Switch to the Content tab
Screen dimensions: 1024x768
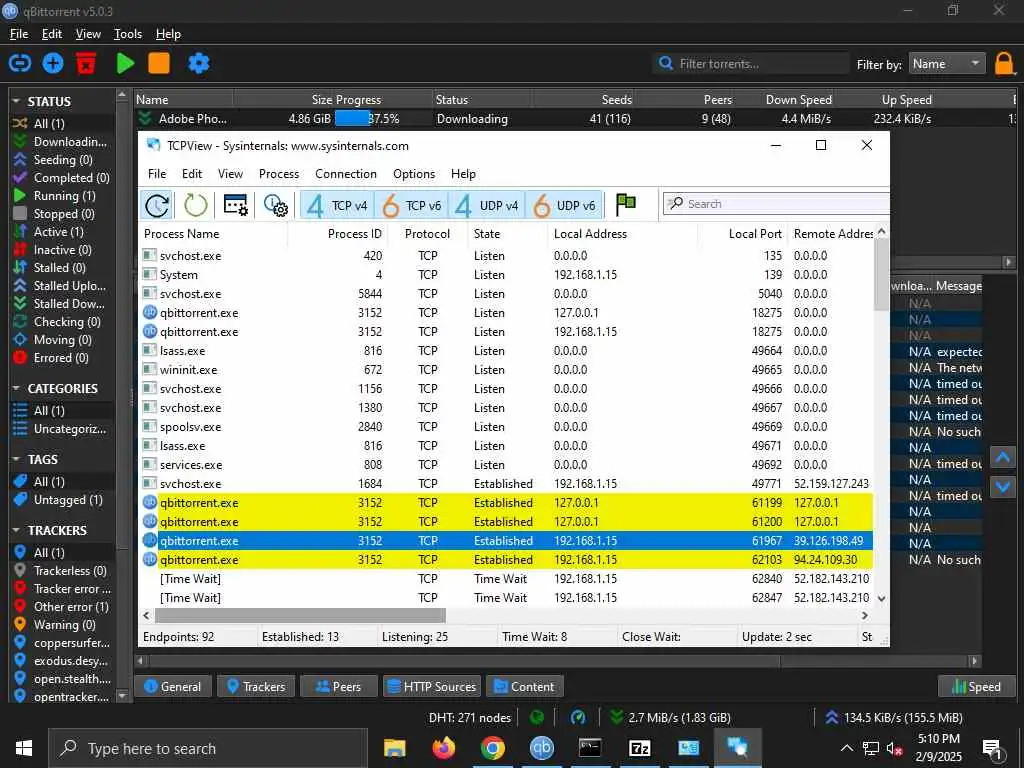click(524, 686)
